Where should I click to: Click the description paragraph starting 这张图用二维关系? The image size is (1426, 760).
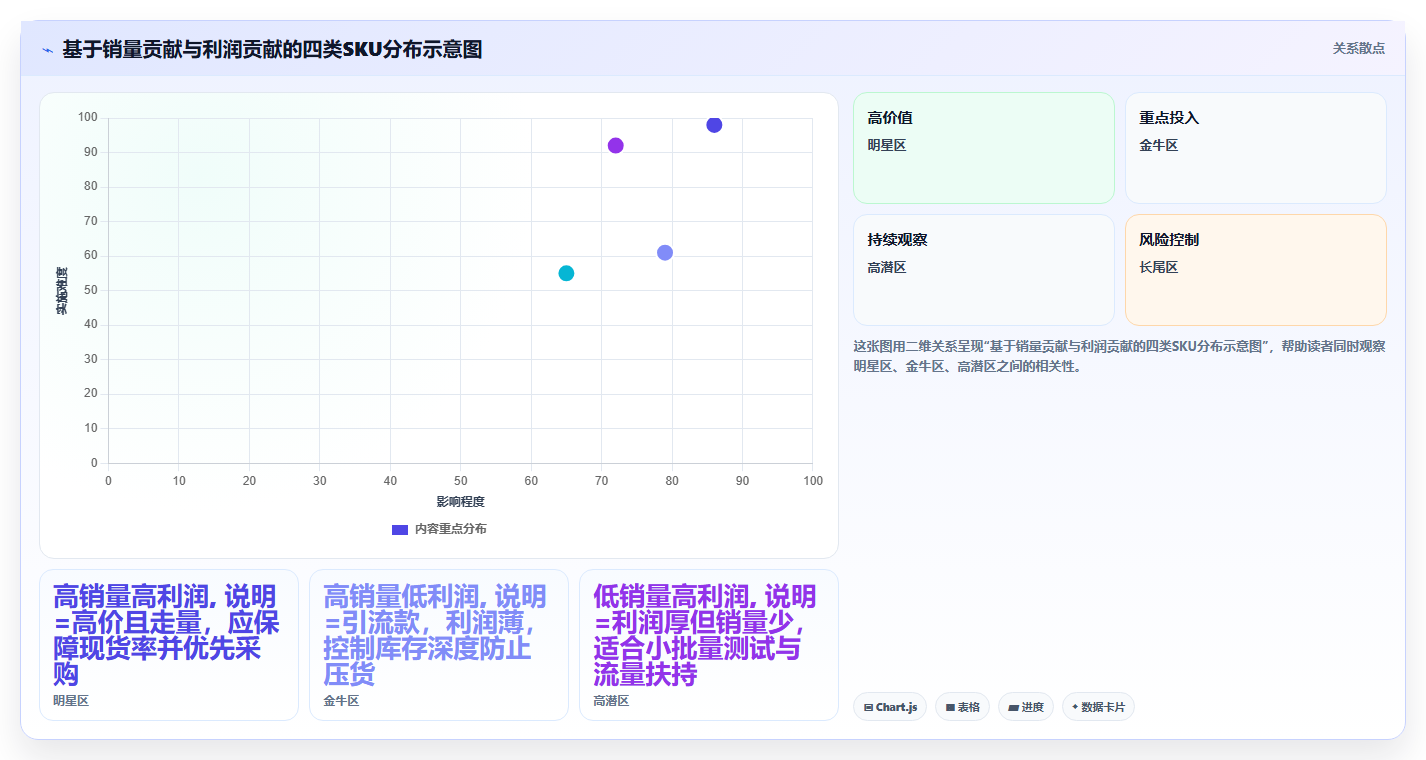pyautogui.click(x=1119, y=356)
